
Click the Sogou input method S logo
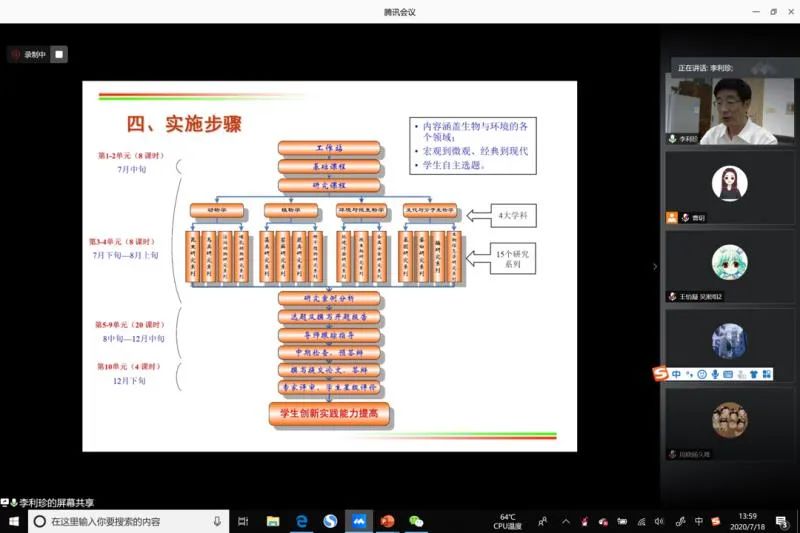[660, 374]
